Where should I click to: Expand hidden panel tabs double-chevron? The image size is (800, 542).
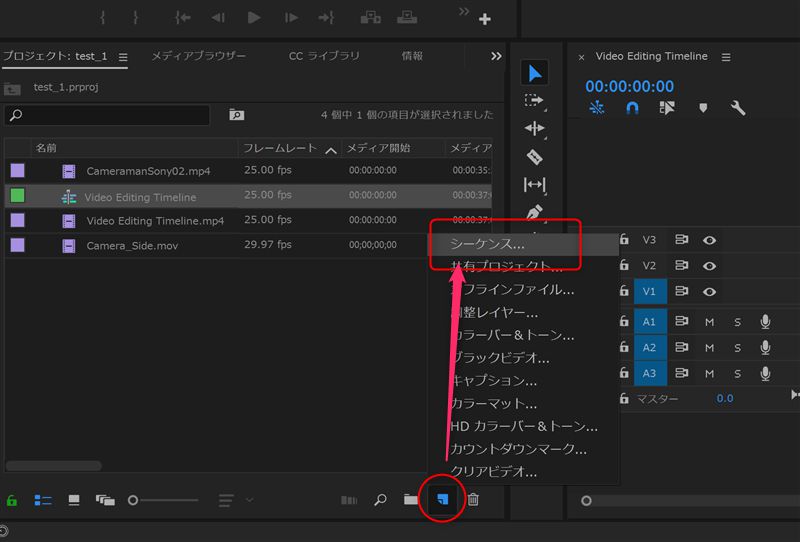[x=496, y=57]
